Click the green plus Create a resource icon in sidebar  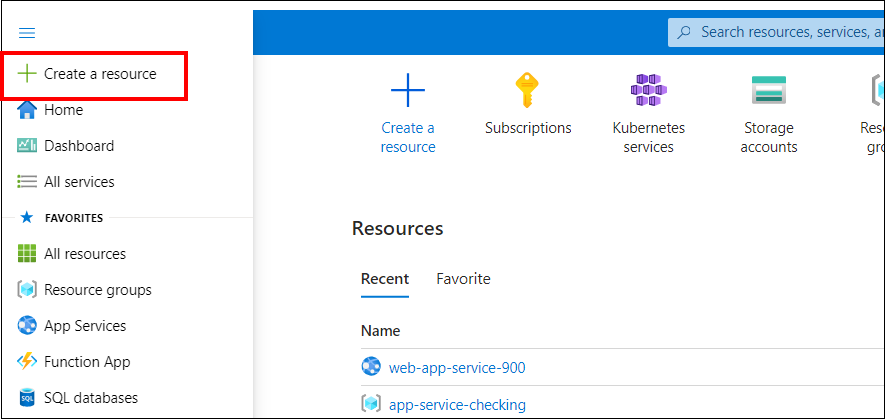[27, 73]
